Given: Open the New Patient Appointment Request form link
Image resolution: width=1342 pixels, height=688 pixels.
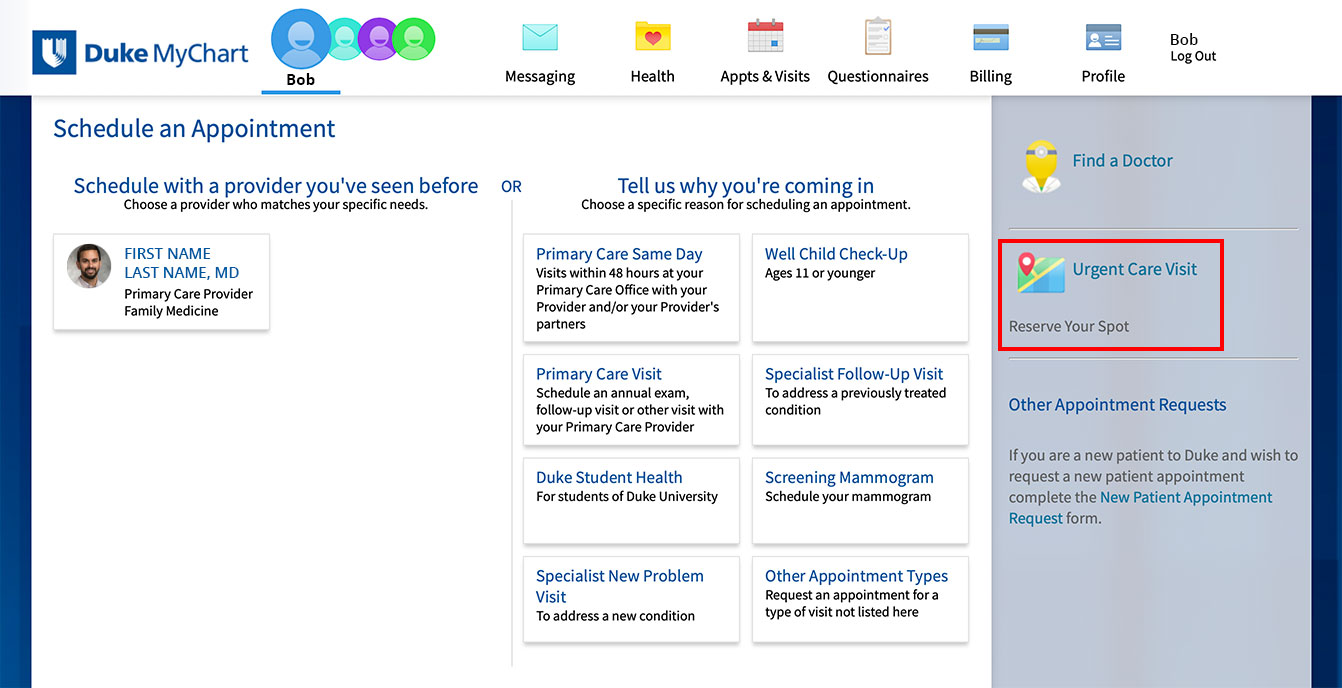Looking at the screenshot, I should click(1141, 508).
